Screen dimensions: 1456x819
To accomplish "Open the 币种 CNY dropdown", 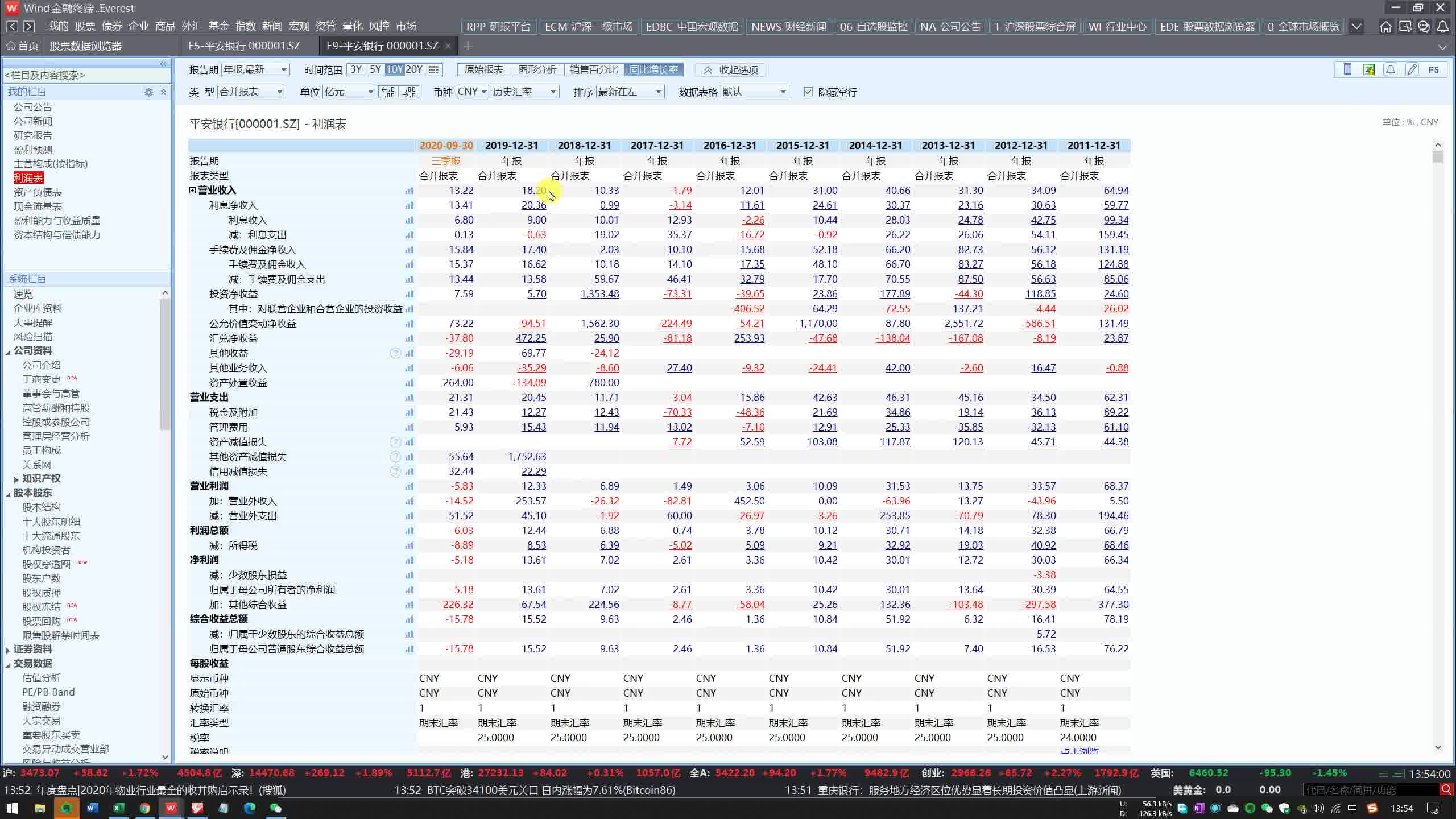I will [472, 92].
